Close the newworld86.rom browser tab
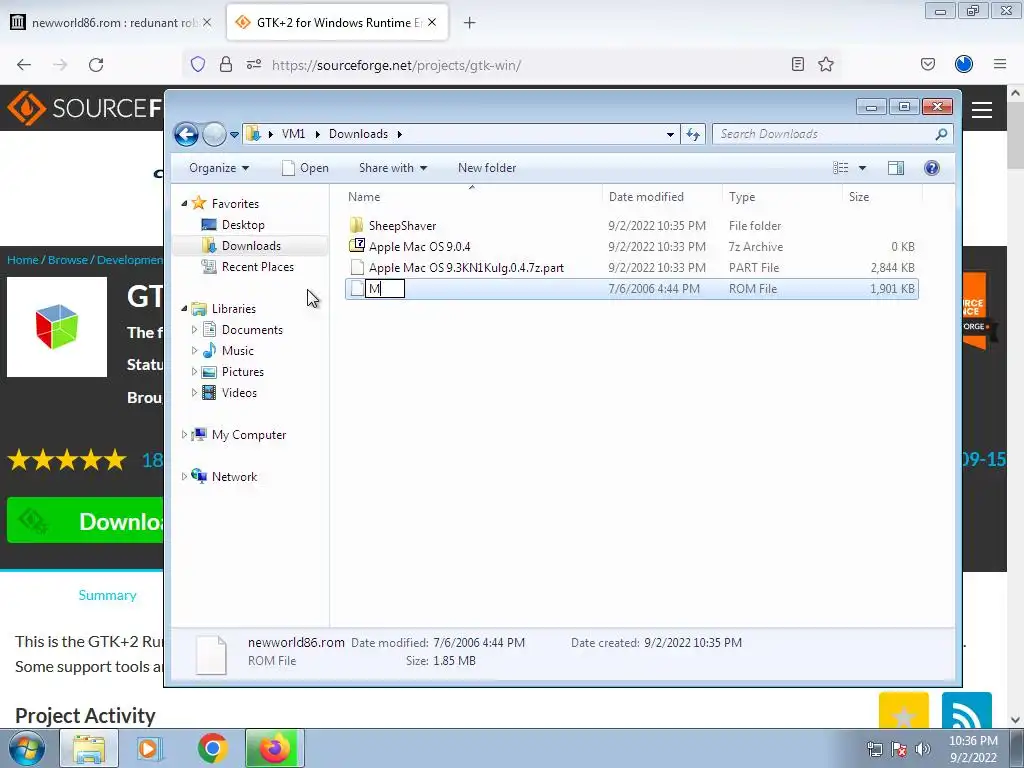Viewport: 1024px width, 768px height. [207, 22]
